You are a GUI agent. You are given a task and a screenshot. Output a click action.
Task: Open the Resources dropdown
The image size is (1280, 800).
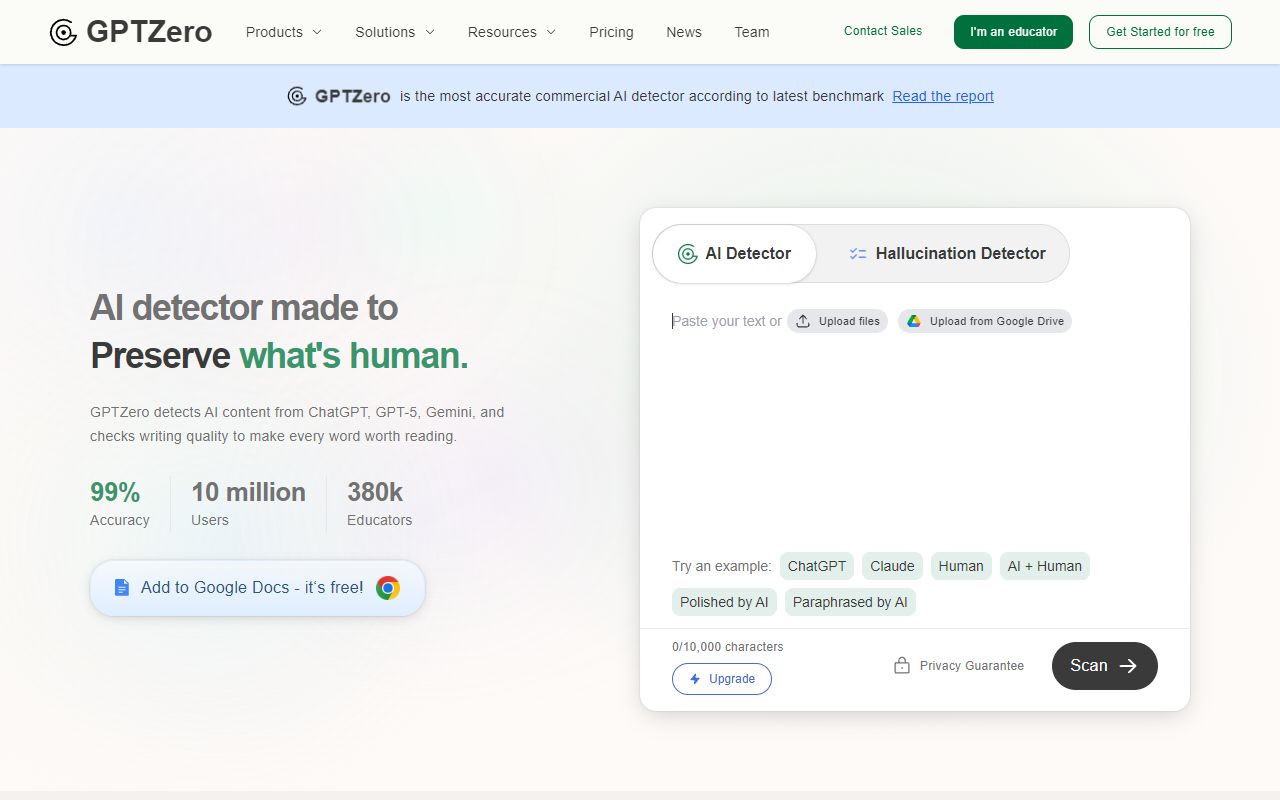[511, 32]
